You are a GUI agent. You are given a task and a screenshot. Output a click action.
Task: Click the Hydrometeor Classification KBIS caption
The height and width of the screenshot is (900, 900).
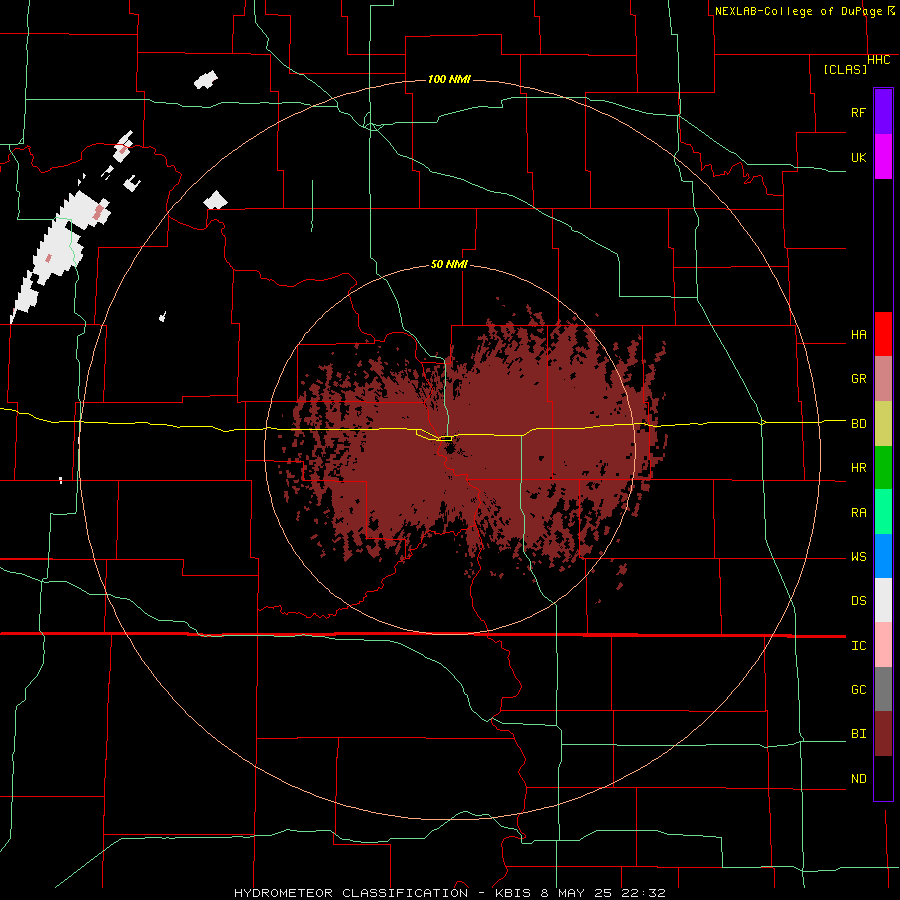(x=449, y=893)
